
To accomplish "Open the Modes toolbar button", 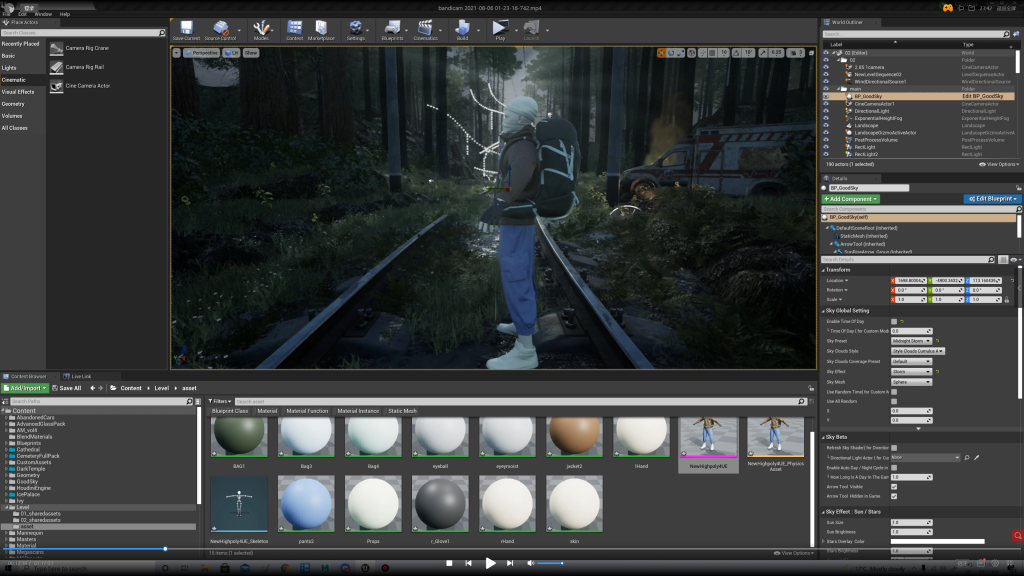I will click(261, 30).
